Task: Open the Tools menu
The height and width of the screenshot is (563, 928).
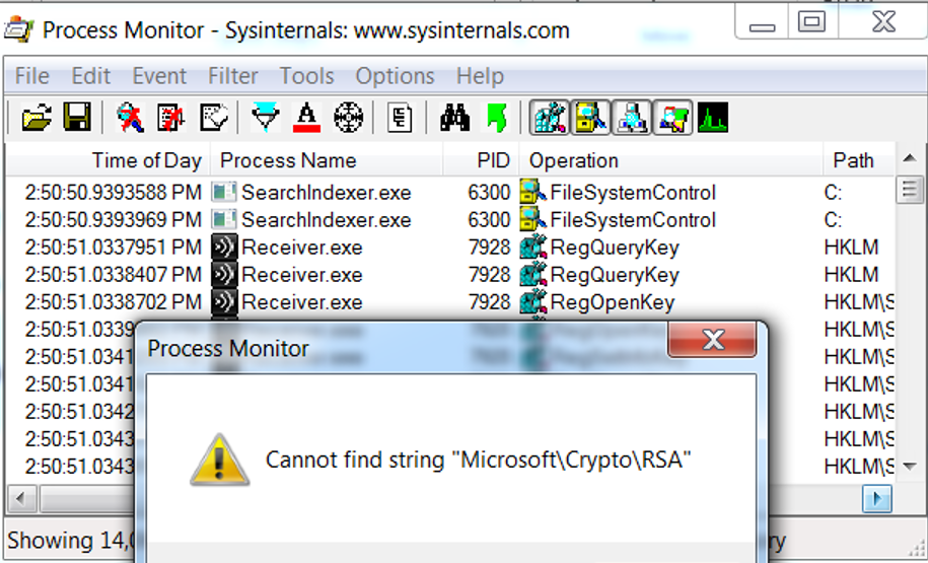Action: (x=307, y=76)
